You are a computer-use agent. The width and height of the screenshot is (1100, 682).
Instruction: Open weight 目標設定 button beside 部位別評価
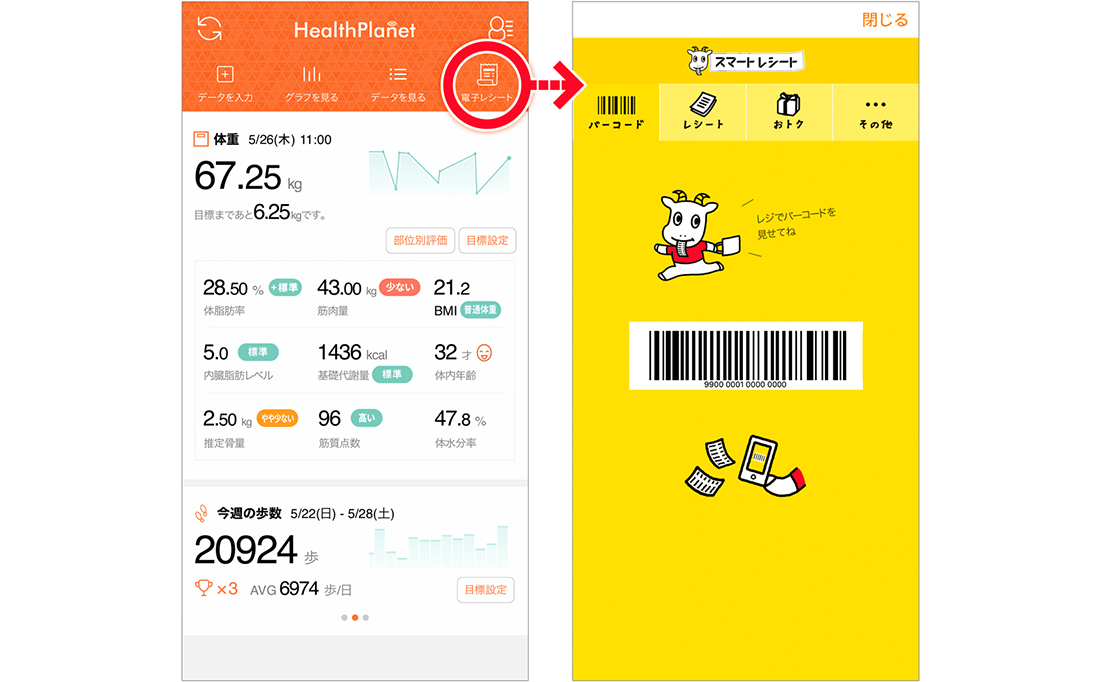point(488,241)
